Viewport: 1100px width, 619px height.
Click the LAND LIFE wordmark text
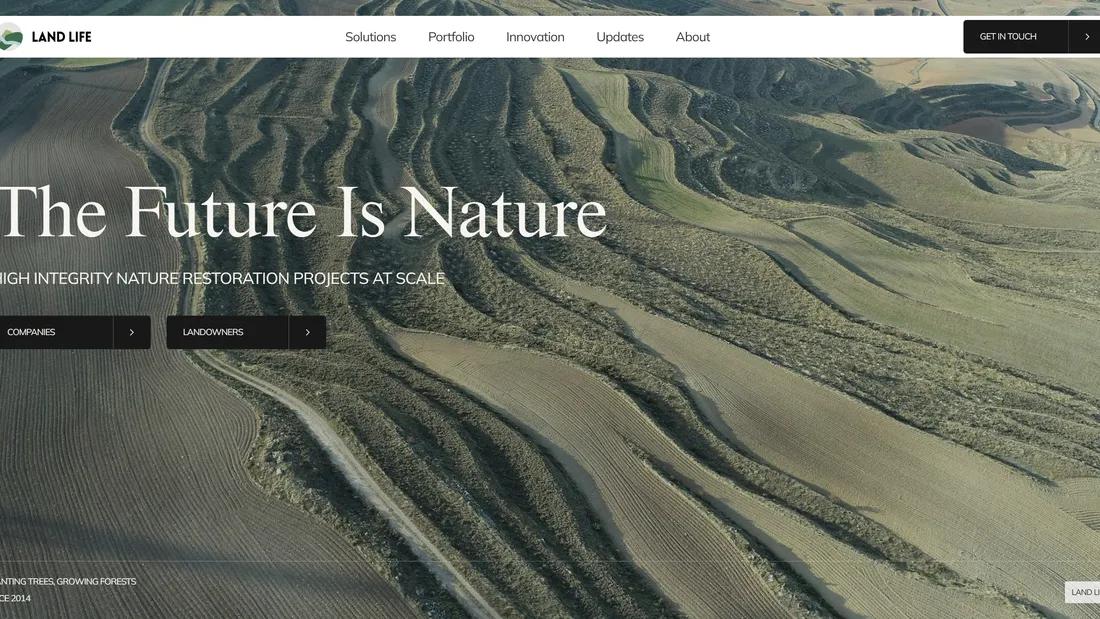pos(61,37)
